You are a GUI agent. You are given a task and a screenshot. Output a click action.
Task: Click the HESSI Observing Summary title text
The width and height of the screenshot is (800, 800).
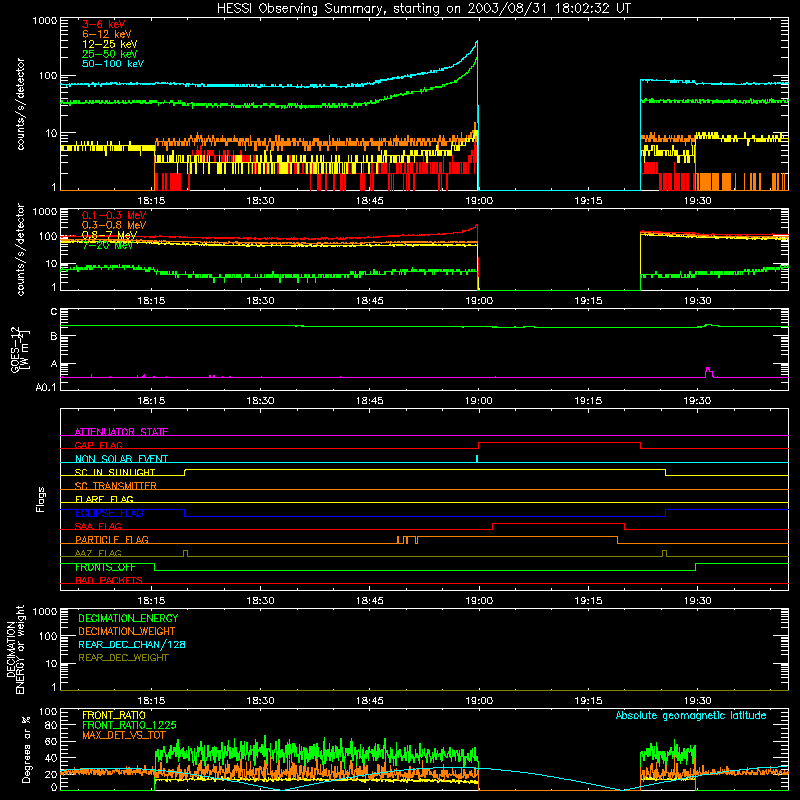[x=423, y=9]
